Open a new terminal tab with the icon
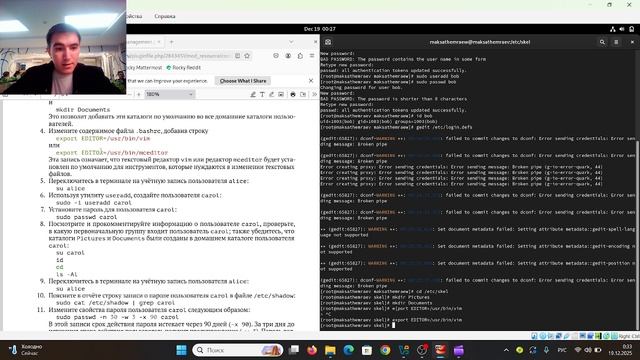Viewport: 640px width, 360px height. pyautogui.click(x=328, y=42)
